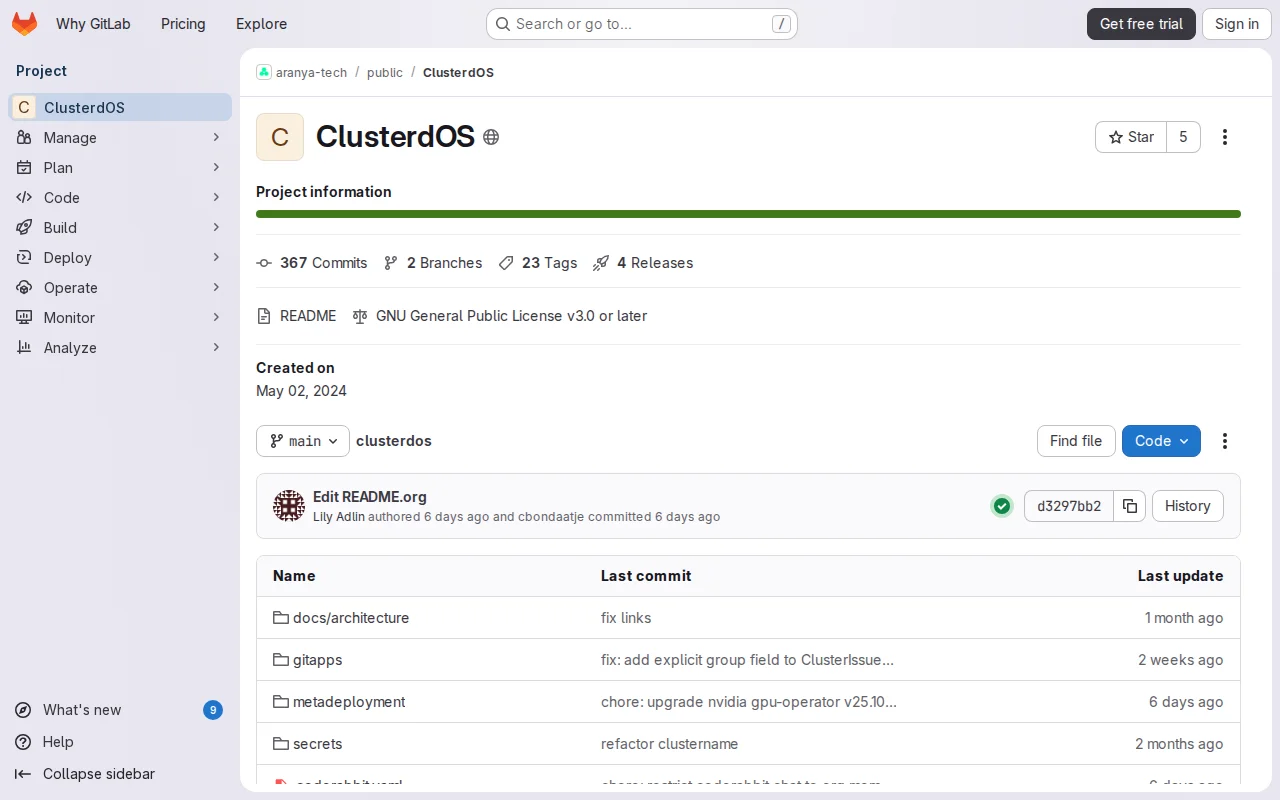Click the ClusterdOS project avatar

click(x=280, y=137)
